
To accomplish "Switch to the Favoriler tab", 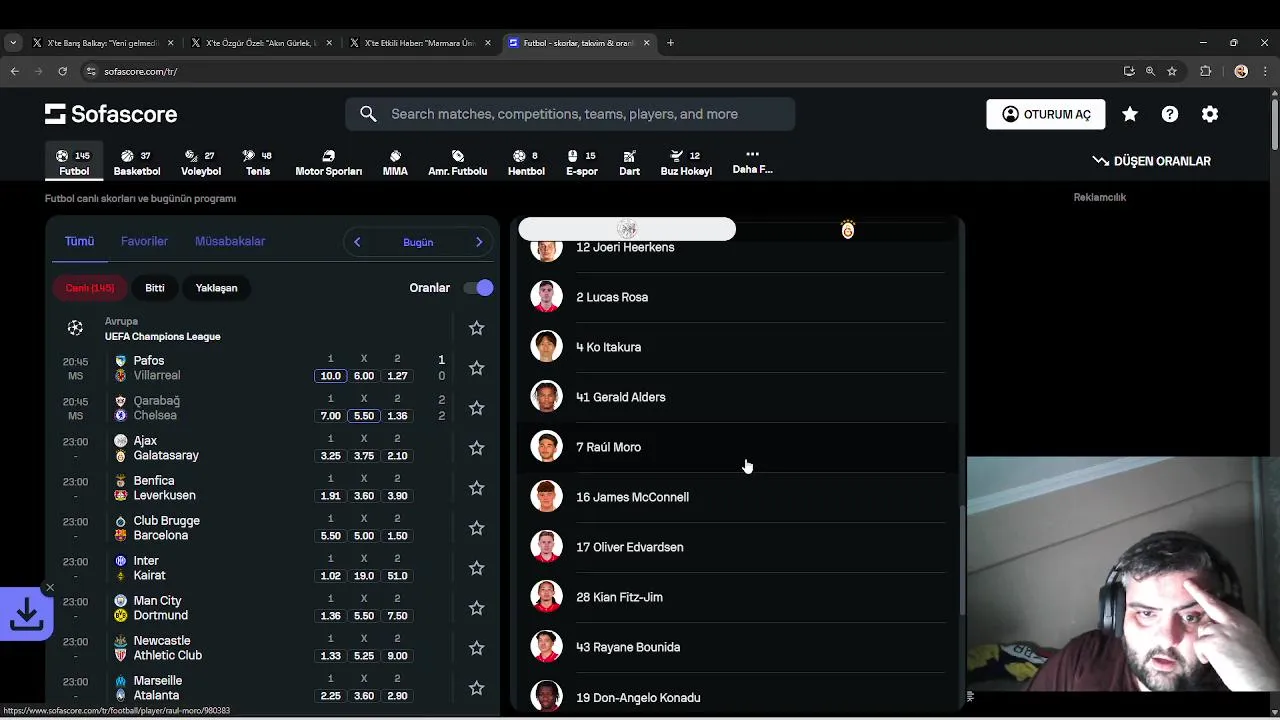I will click(x=144, y=241).
